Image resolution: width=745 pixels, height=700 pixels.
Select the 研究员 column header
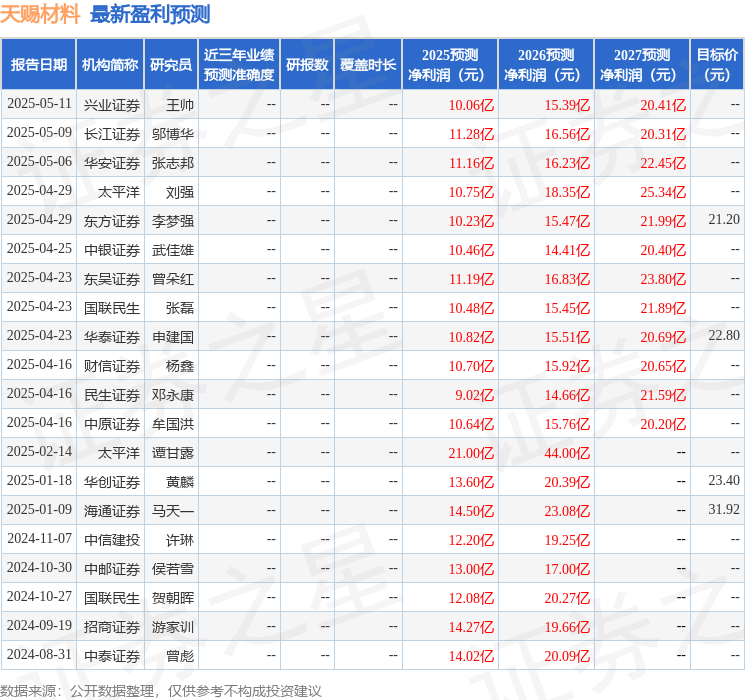point(171,65)
